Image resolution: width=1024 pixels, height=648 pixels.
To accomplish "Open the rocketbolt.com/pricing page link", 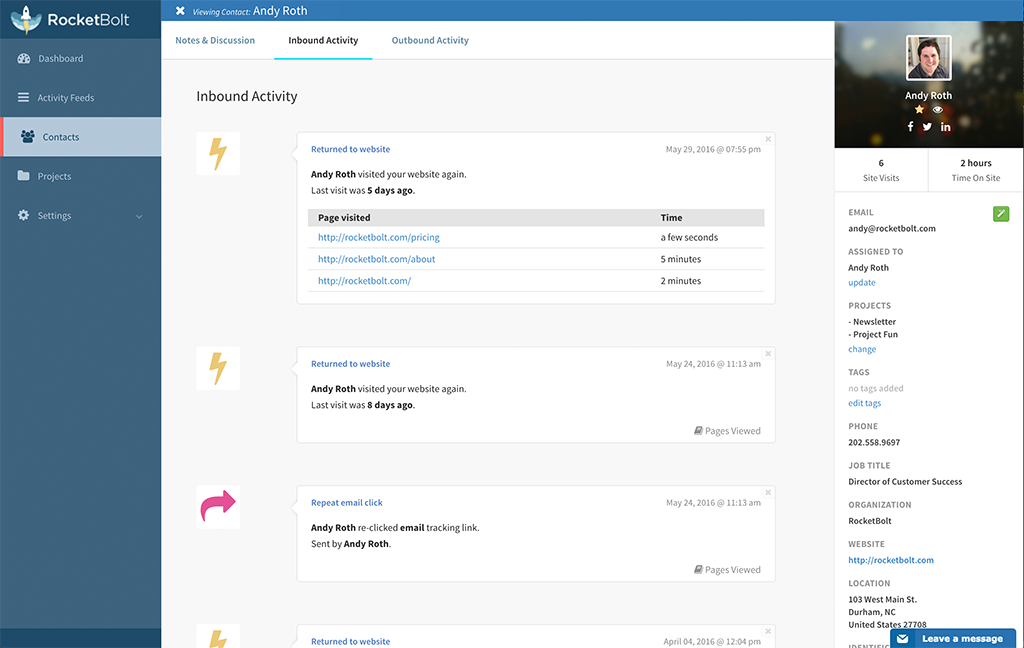I will [379, 237].
